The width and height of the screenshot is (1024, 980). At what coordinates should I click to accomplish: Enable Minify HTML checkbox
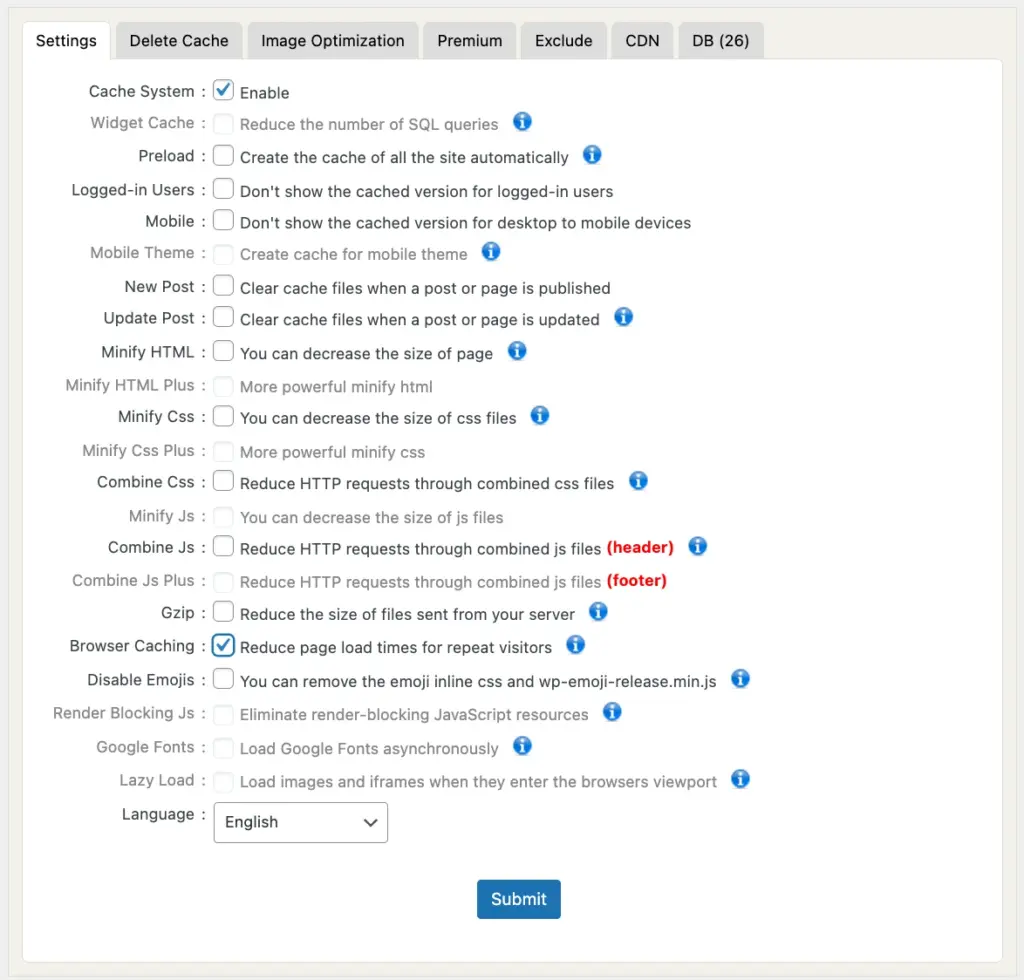(x=223, y=351)
